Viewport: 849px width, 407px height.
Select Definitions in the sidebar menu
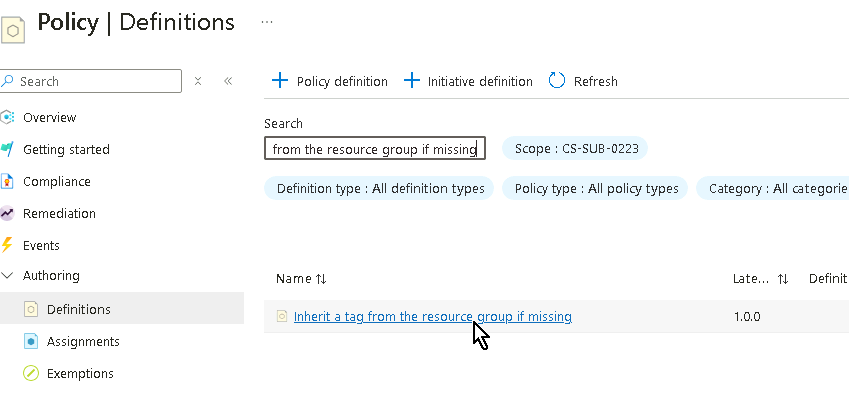pyautogui.click(x=78, y=309)
